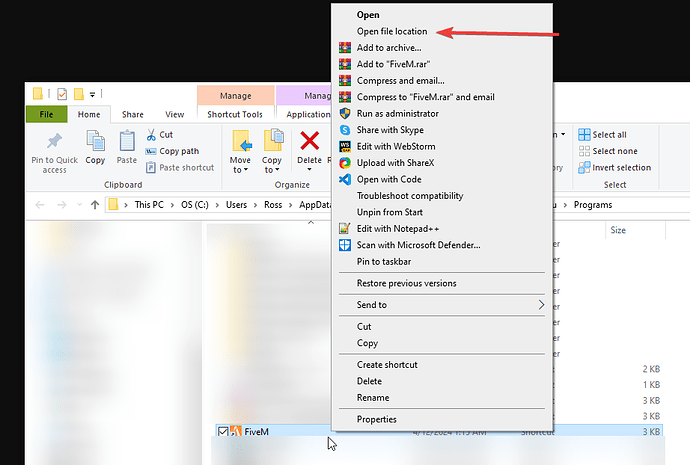Click Select all in the ribbon

tap(602, 135)
